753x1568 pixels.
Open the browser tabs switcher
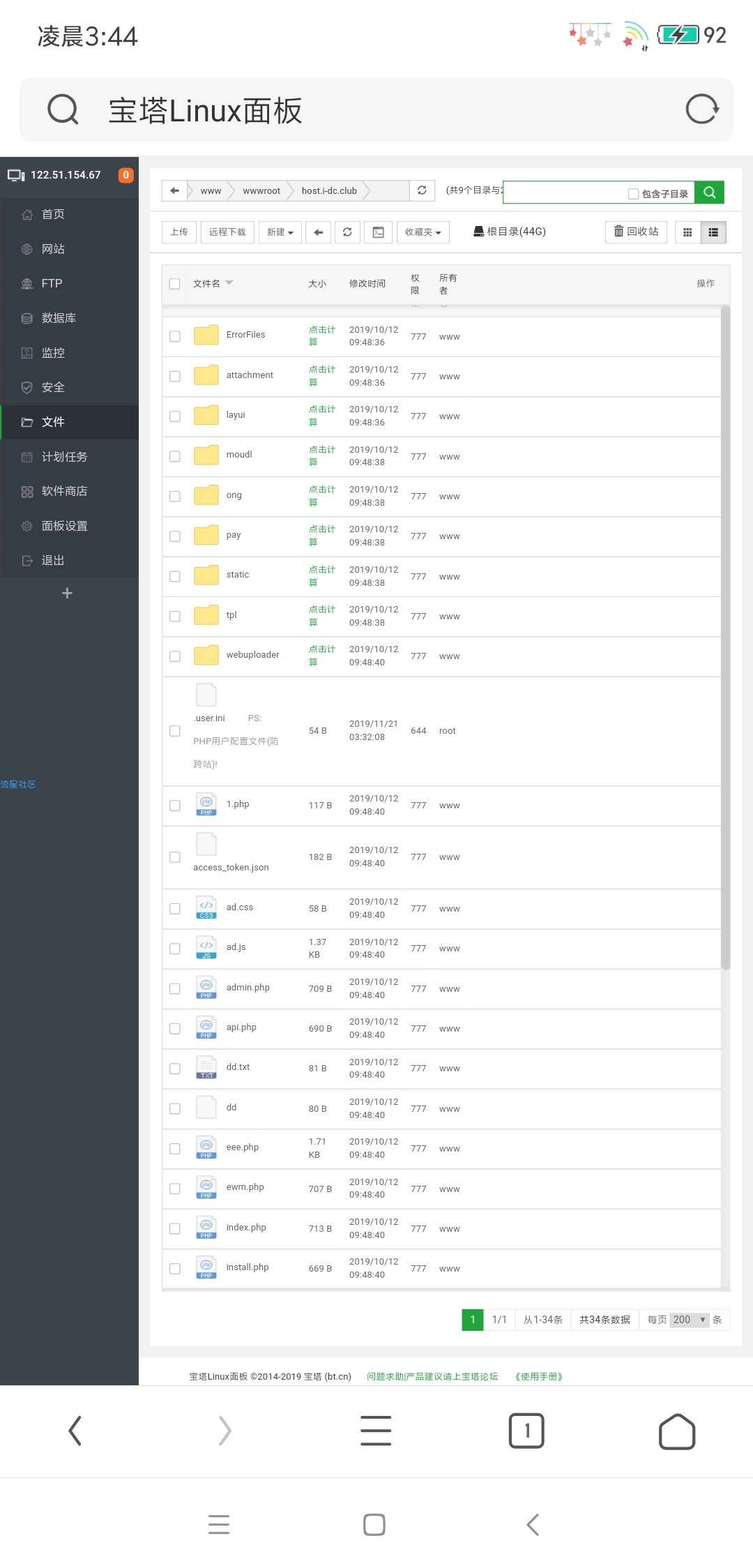[x=526, y=1431]
